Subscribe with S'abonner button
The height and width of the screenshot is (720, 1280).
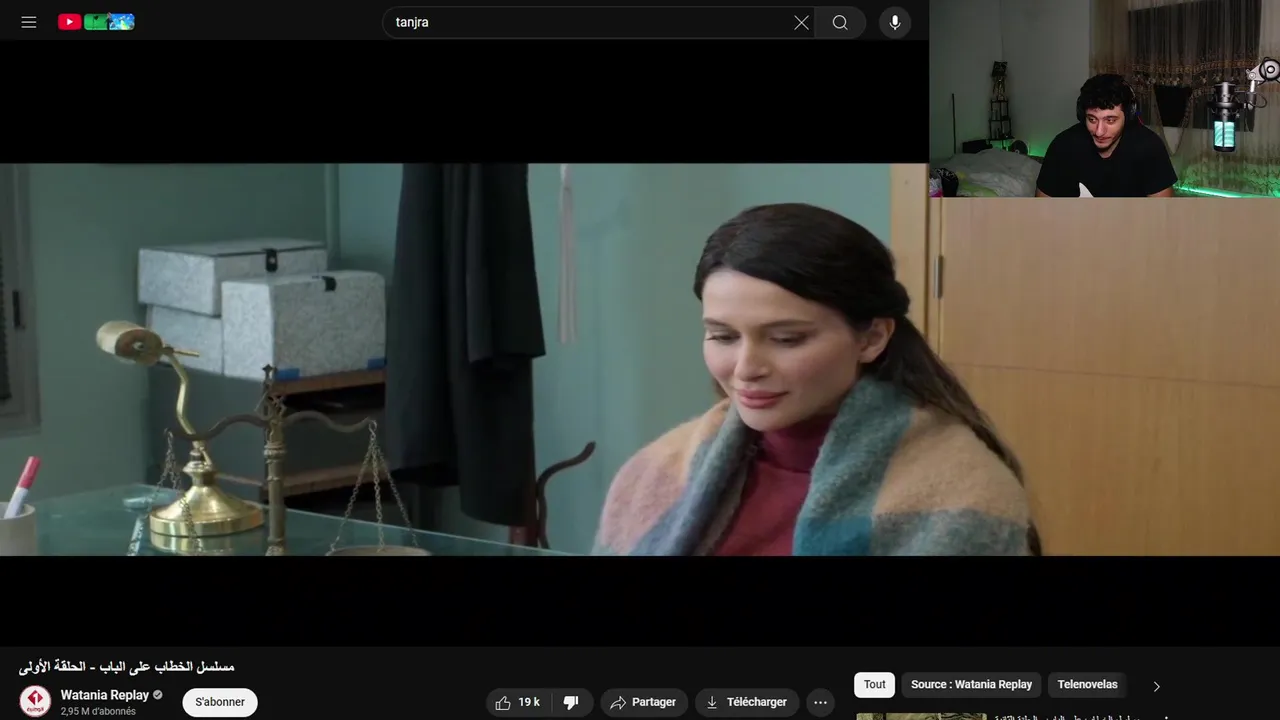[220, 702]
